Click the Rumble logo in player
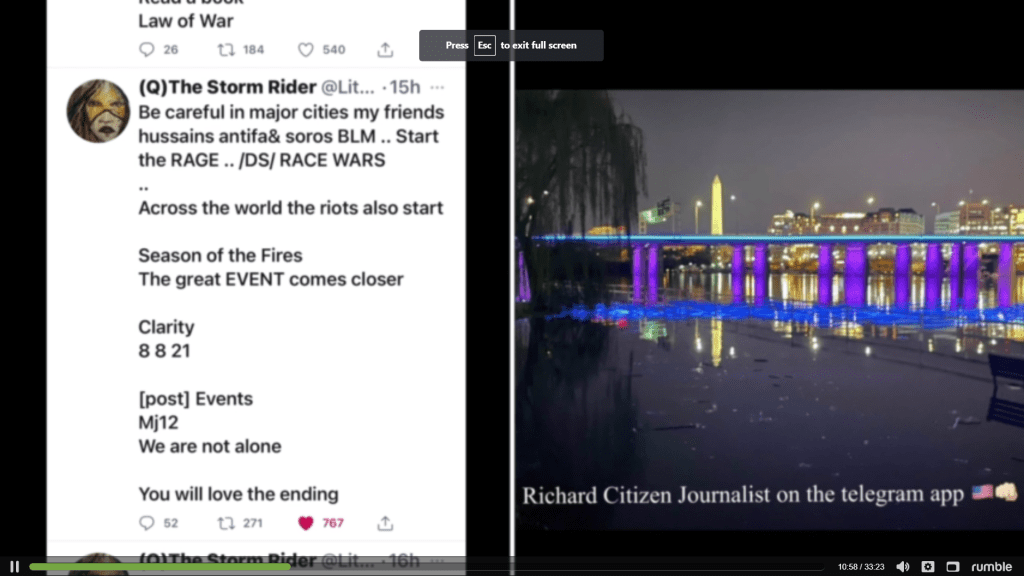 coord(991,566)
